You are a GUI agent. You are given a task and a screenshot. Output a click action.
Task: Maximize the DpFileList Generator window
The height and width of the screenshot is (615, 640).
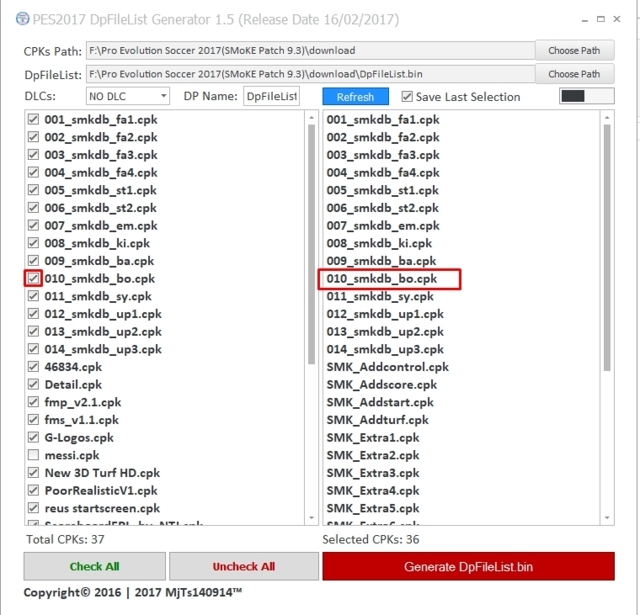pyautogui.click(x=600, y=19)
